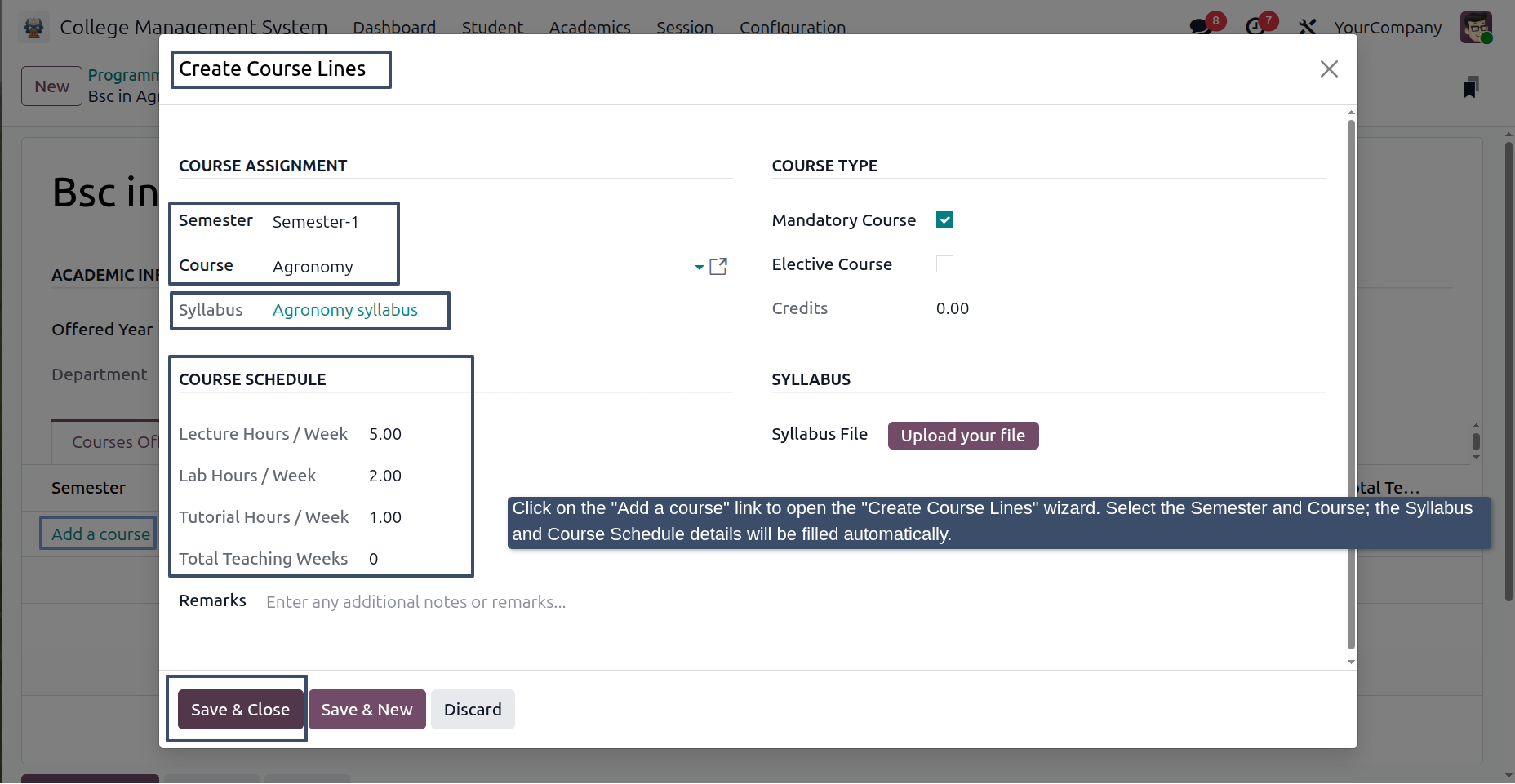Open the Dashboard menu
Screen dimensions: 1515x784
(394, 27)
